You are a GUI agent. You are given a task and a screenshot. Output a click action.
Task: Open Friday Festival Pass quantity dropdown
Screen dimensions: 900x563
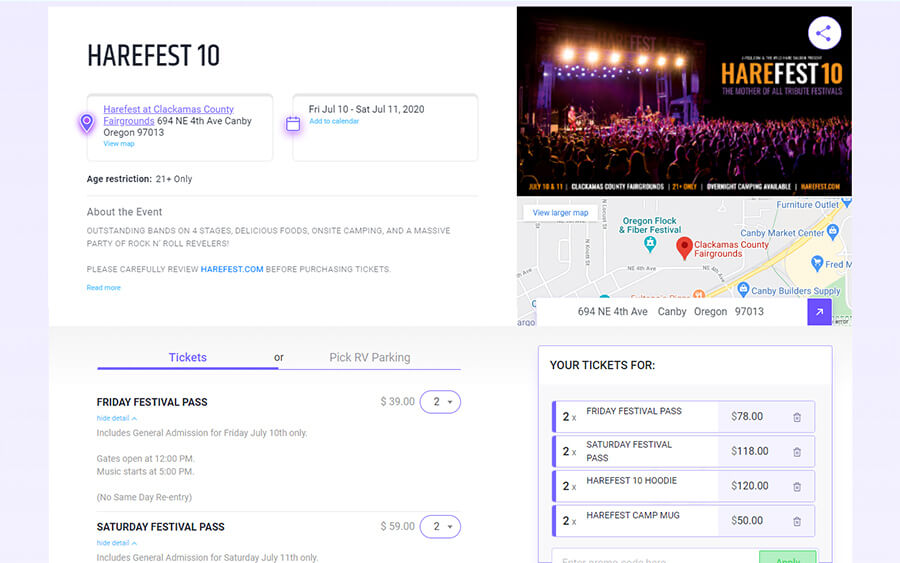tap(440, 402)
